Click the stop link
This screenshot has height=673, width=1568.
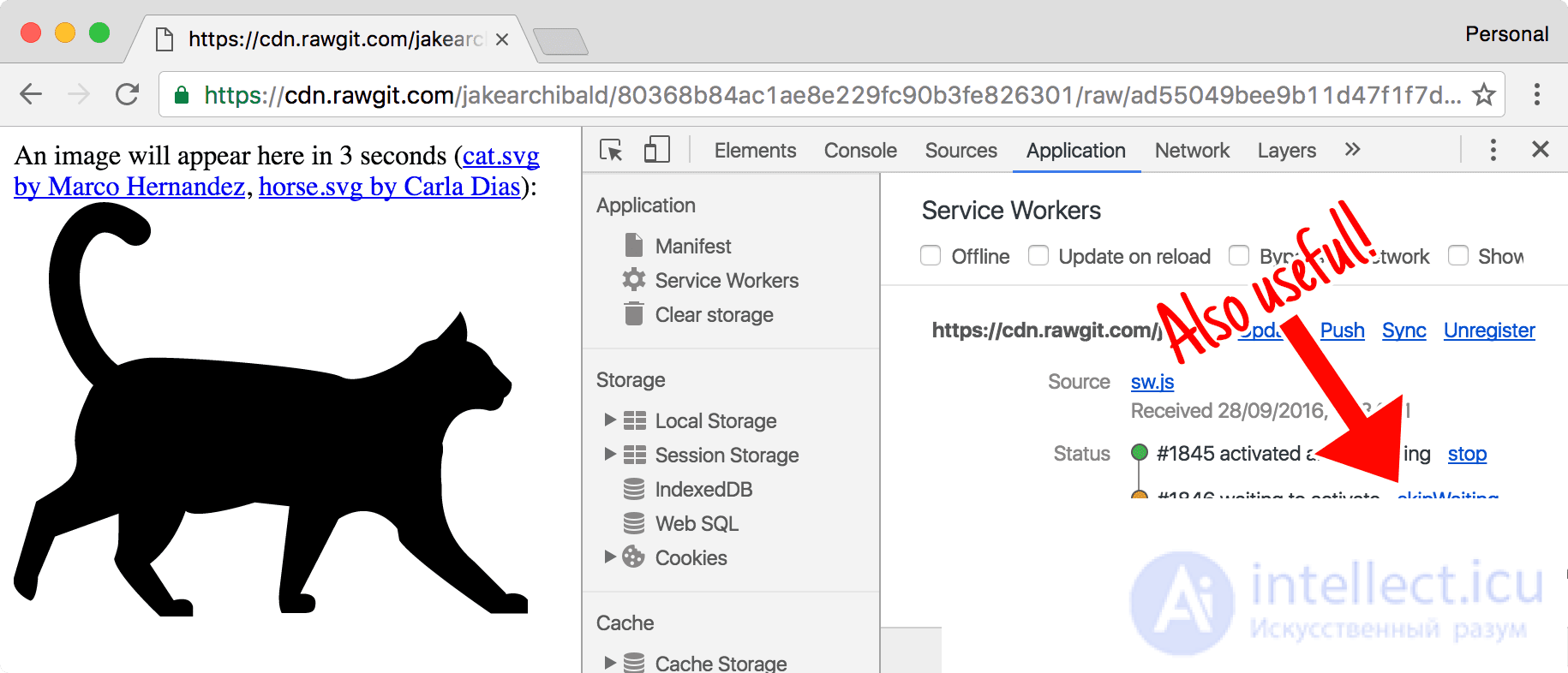tap(1467, 454)
